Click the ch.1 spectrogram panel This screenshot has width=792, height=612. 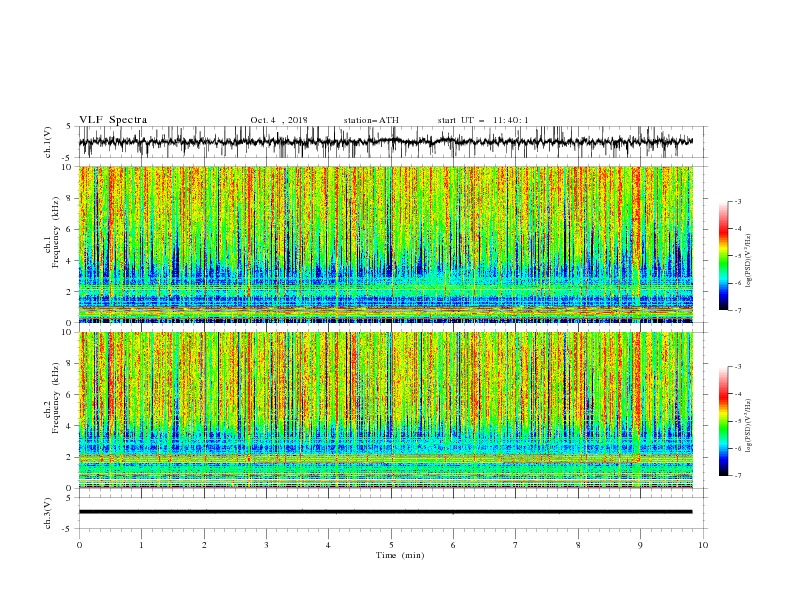tap(385, 244)
